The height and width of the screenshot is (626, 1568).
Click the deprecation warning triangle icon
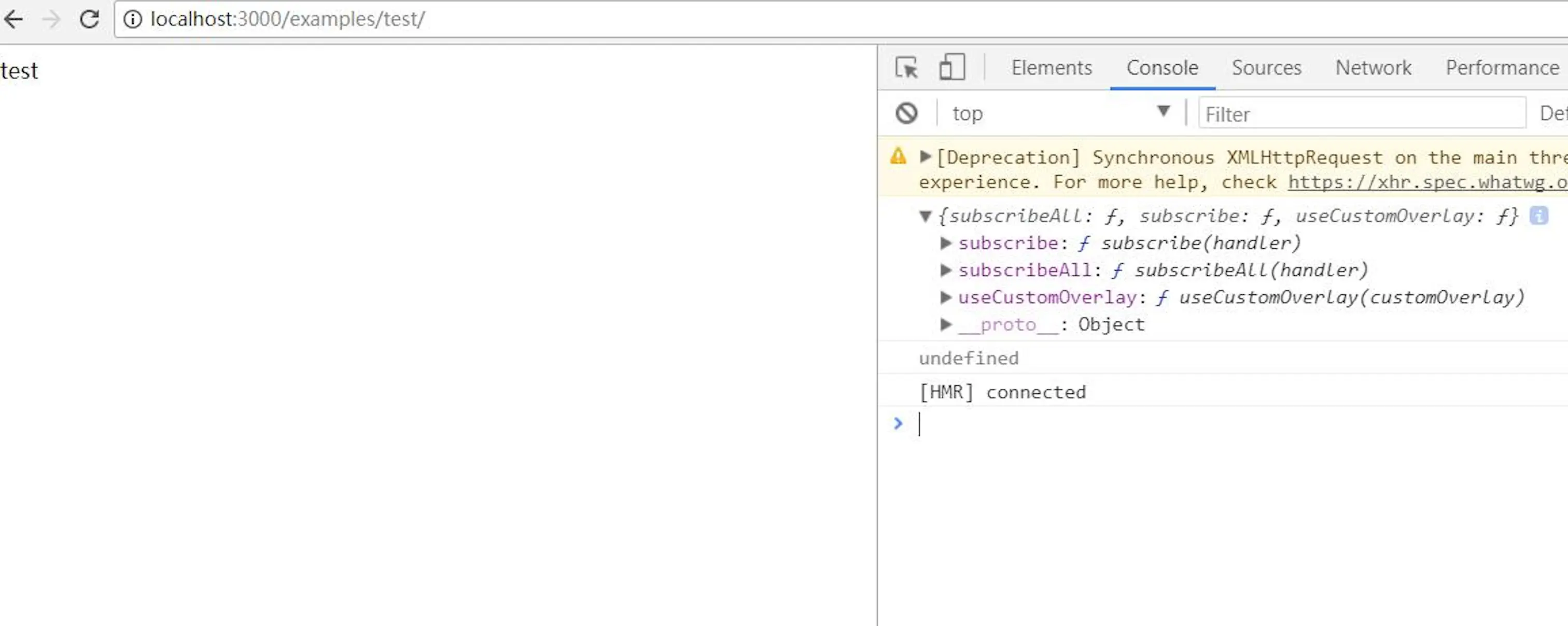pos(899,156)
